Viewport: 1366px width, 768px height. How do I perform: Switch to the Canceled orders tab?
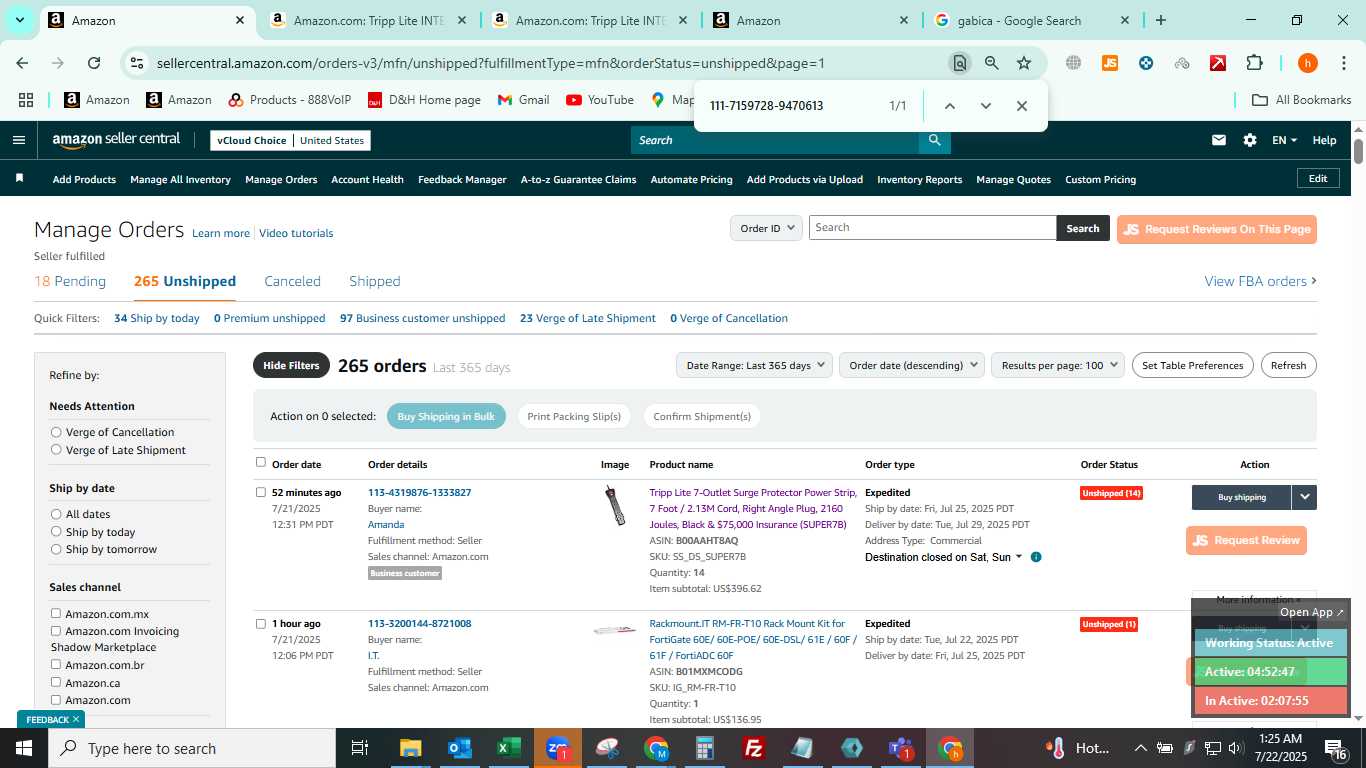(292, 281)
